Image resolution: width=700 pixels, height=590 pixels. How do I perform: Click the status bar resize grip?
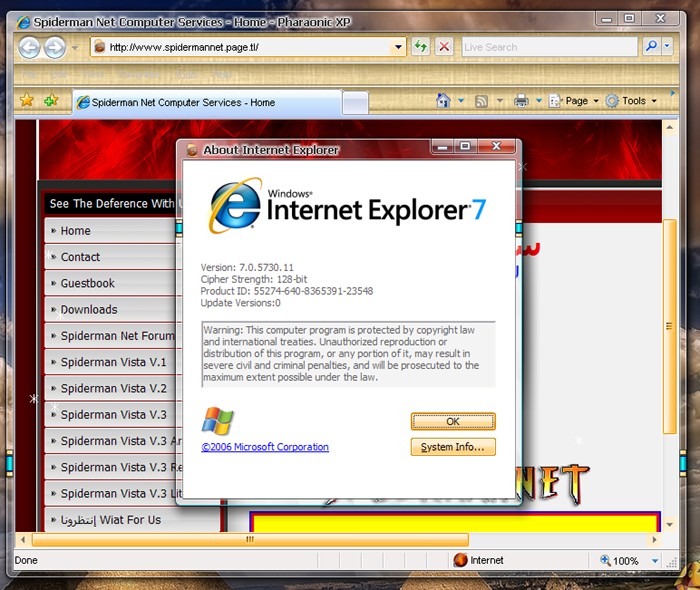pos(671,562)
